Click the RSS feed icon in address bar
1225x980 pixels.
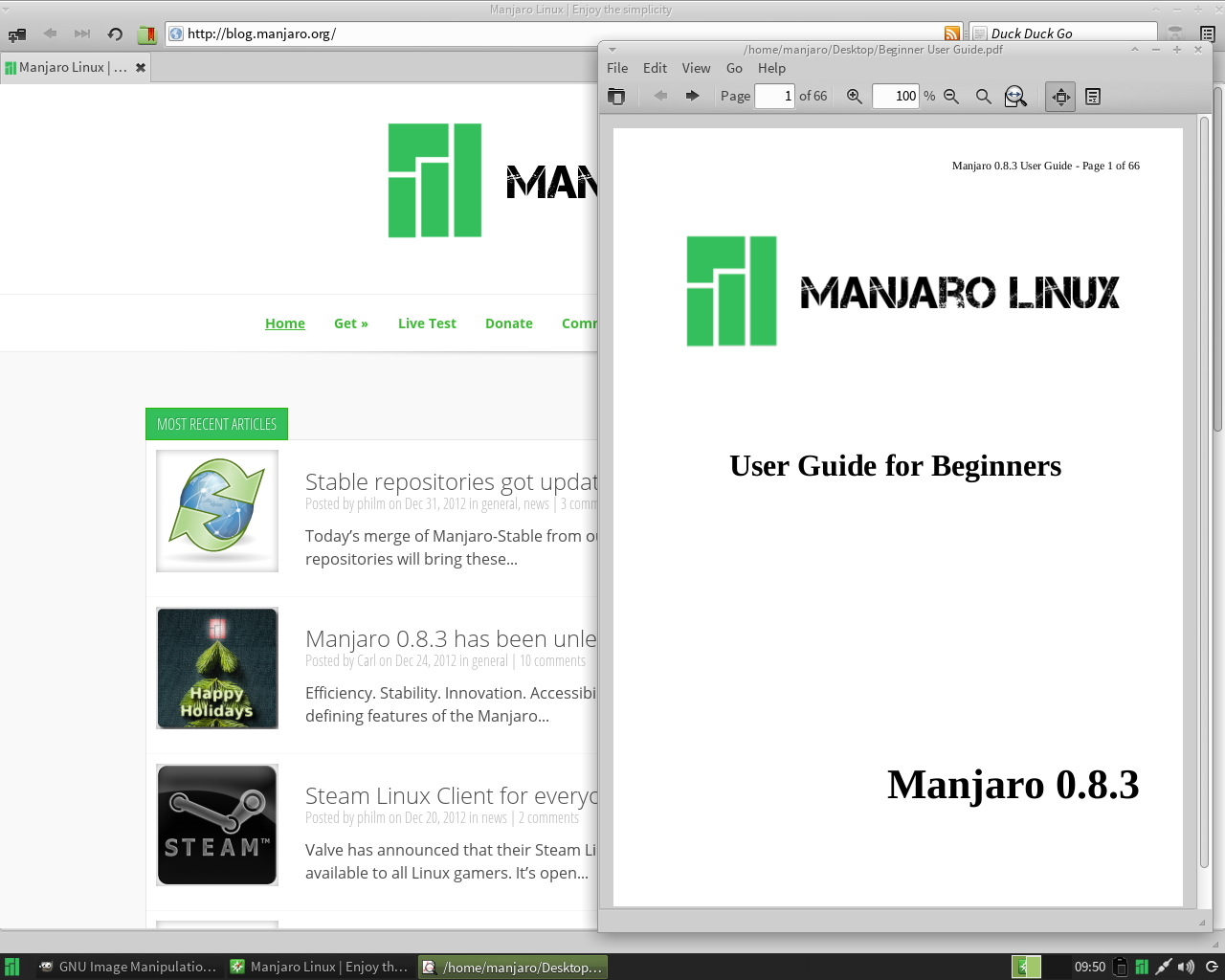[951, 33]
